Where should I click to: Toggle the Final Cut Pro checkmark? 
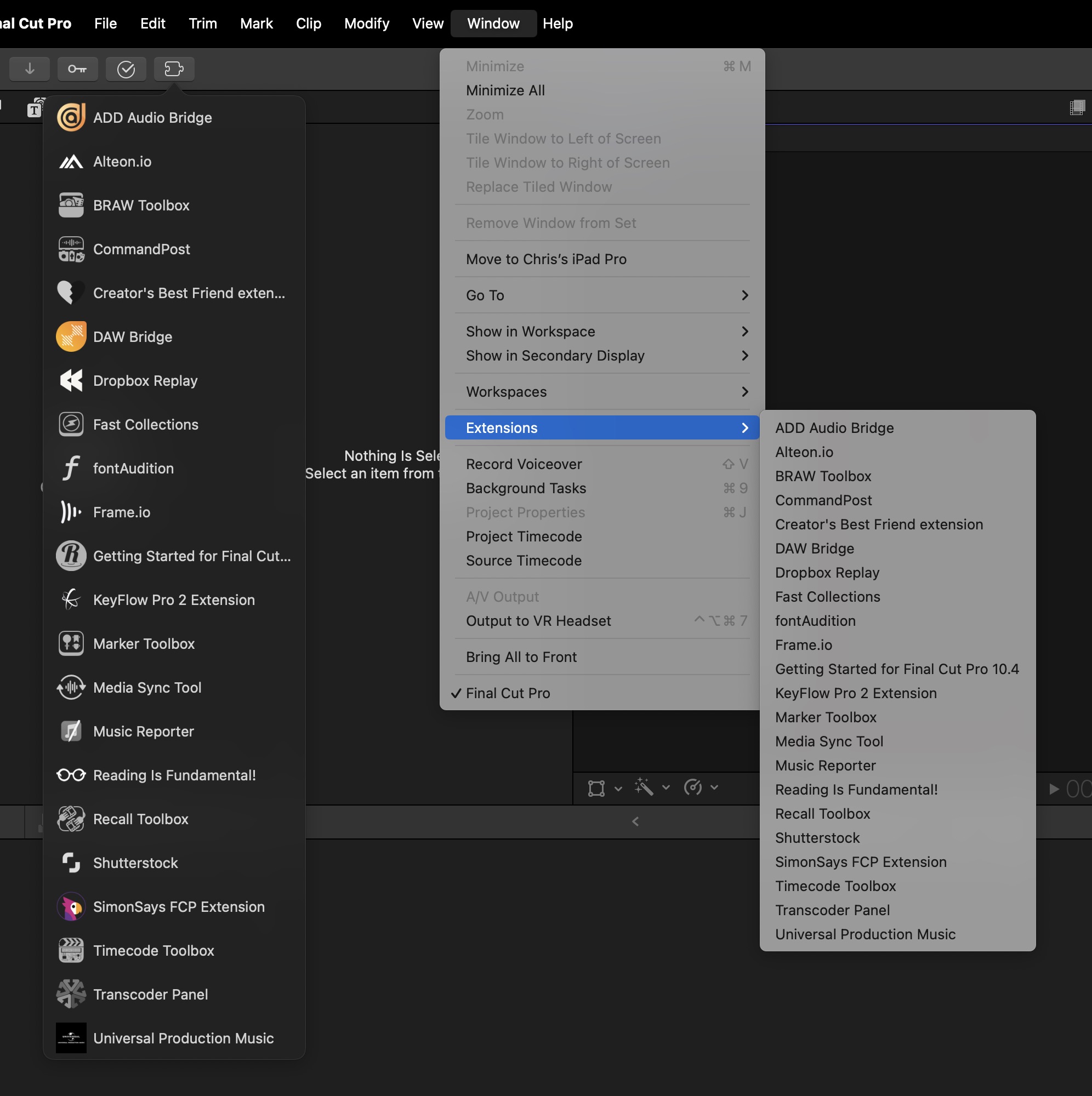coord(508,691)
